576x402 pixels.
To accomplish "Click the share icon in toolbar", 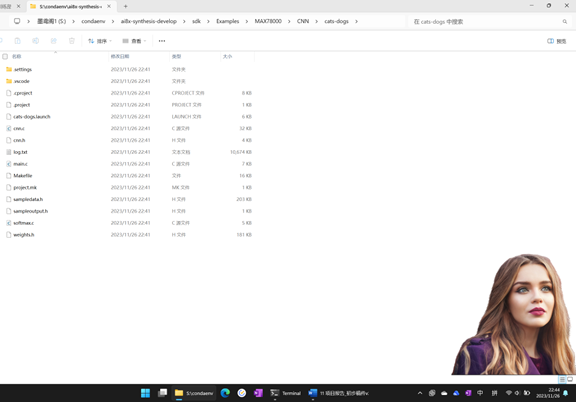I will click(x=54, y=41).
